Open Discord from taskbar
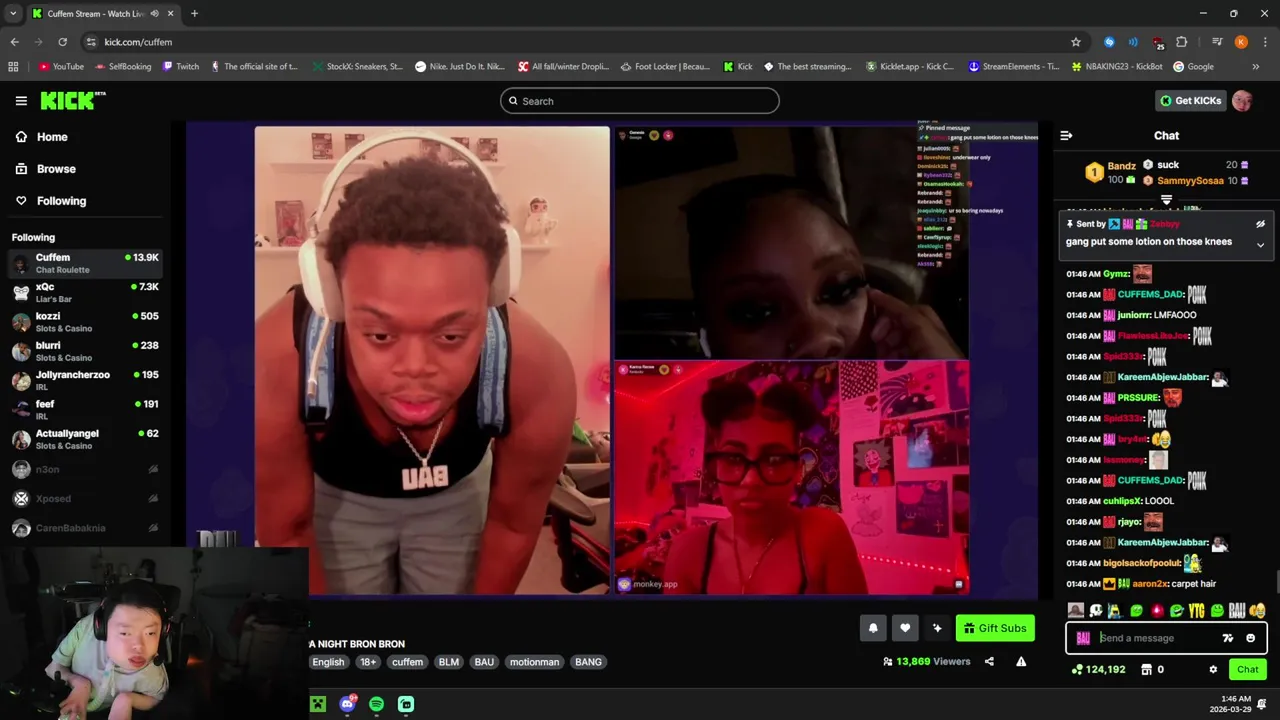The height and width of the screenshot is (720, 1280). pyautogui.click(x=347, y=704)
